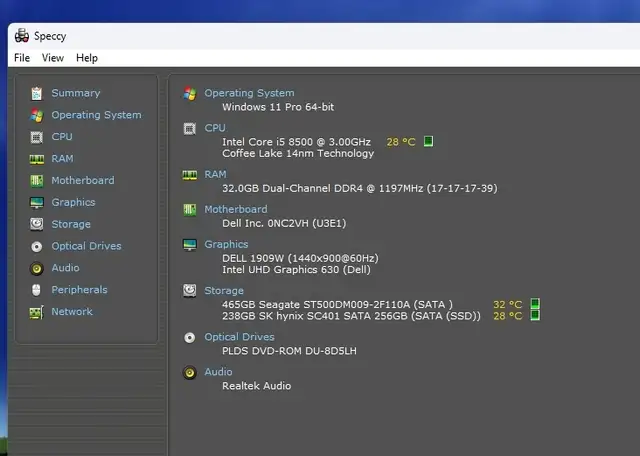The height and width of the screenshot is (456, 640).
Task: Open the File menu
Action: tap(22, 58)
